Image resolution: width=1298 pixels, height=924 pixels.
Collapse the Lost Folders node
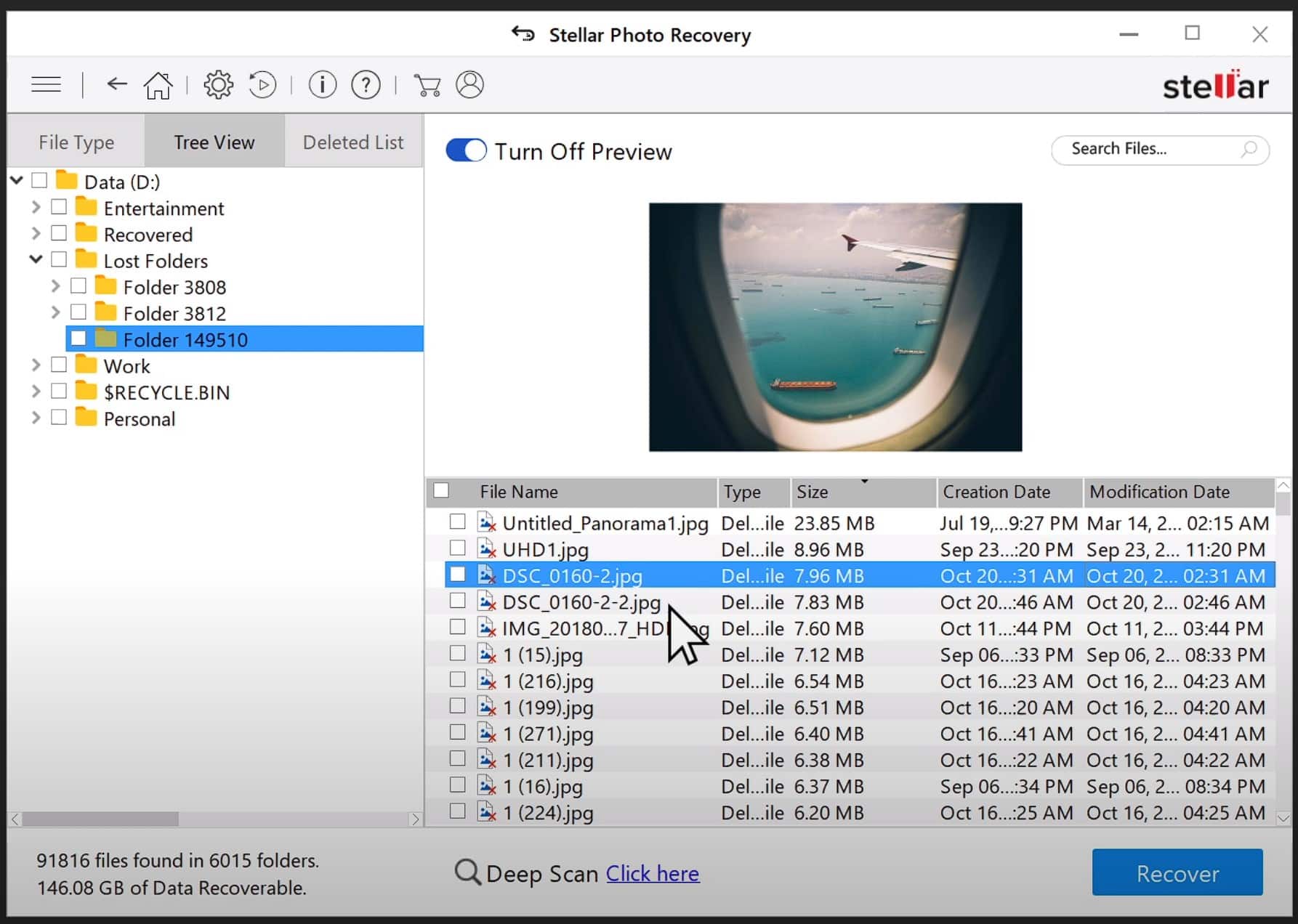coord(36,259)
